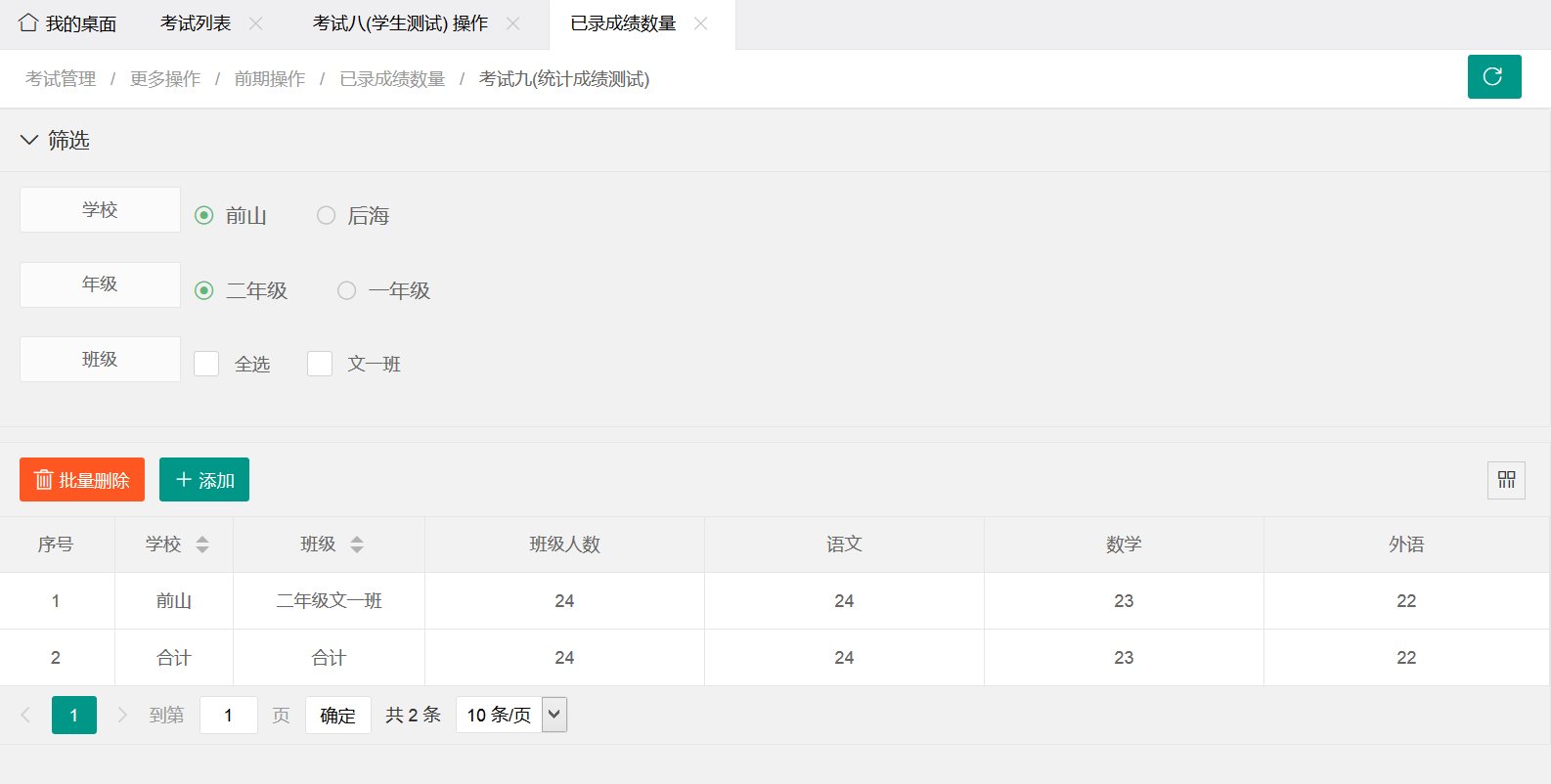
Task: Go to the next page arrow
Action: coord(122,715)
